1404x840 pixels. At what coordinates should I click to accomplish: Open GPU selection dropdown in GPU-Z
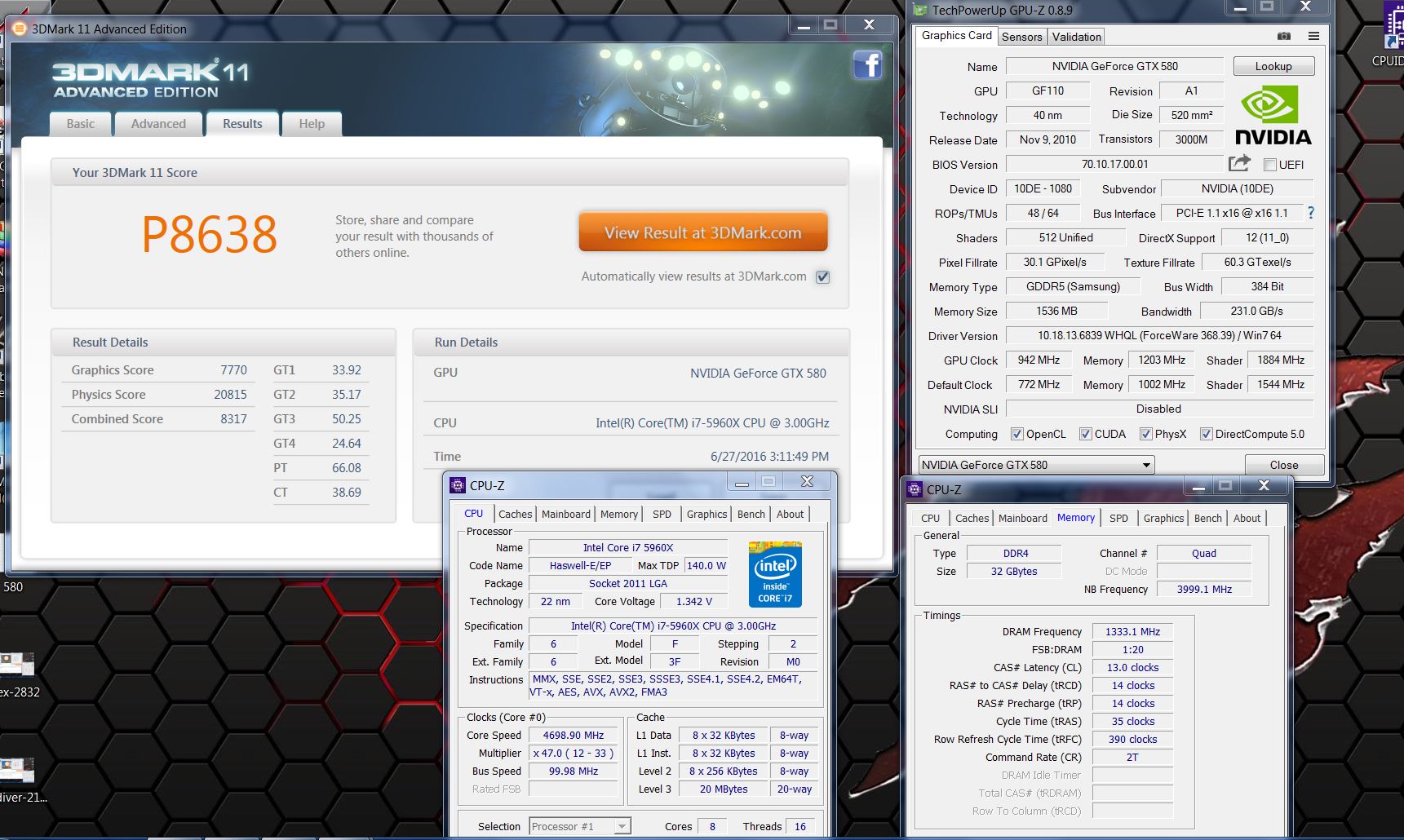click(x=1036, y=465)
